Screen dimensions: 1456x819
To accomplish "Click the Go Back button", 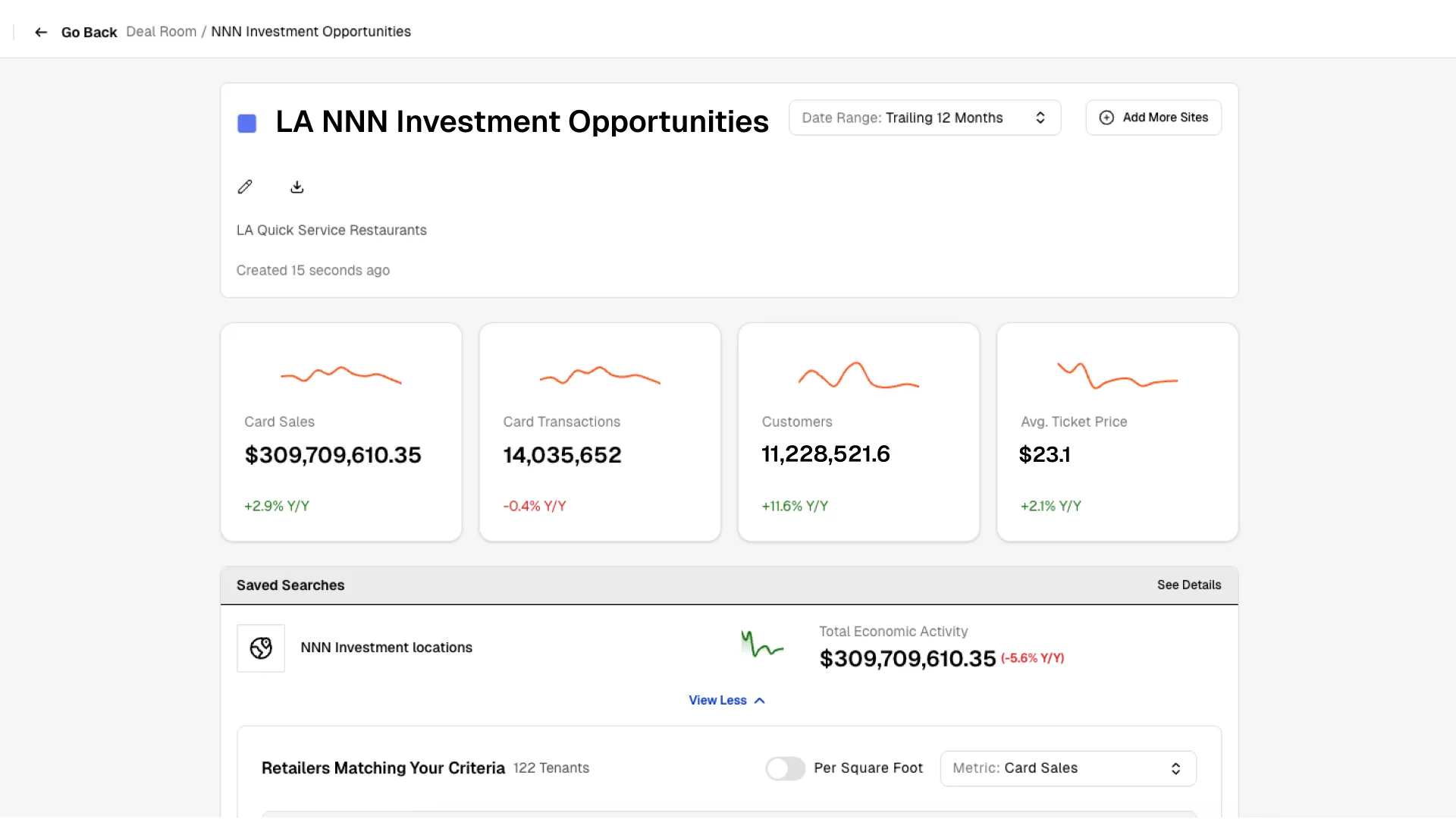I will click(x=89, y=32).
